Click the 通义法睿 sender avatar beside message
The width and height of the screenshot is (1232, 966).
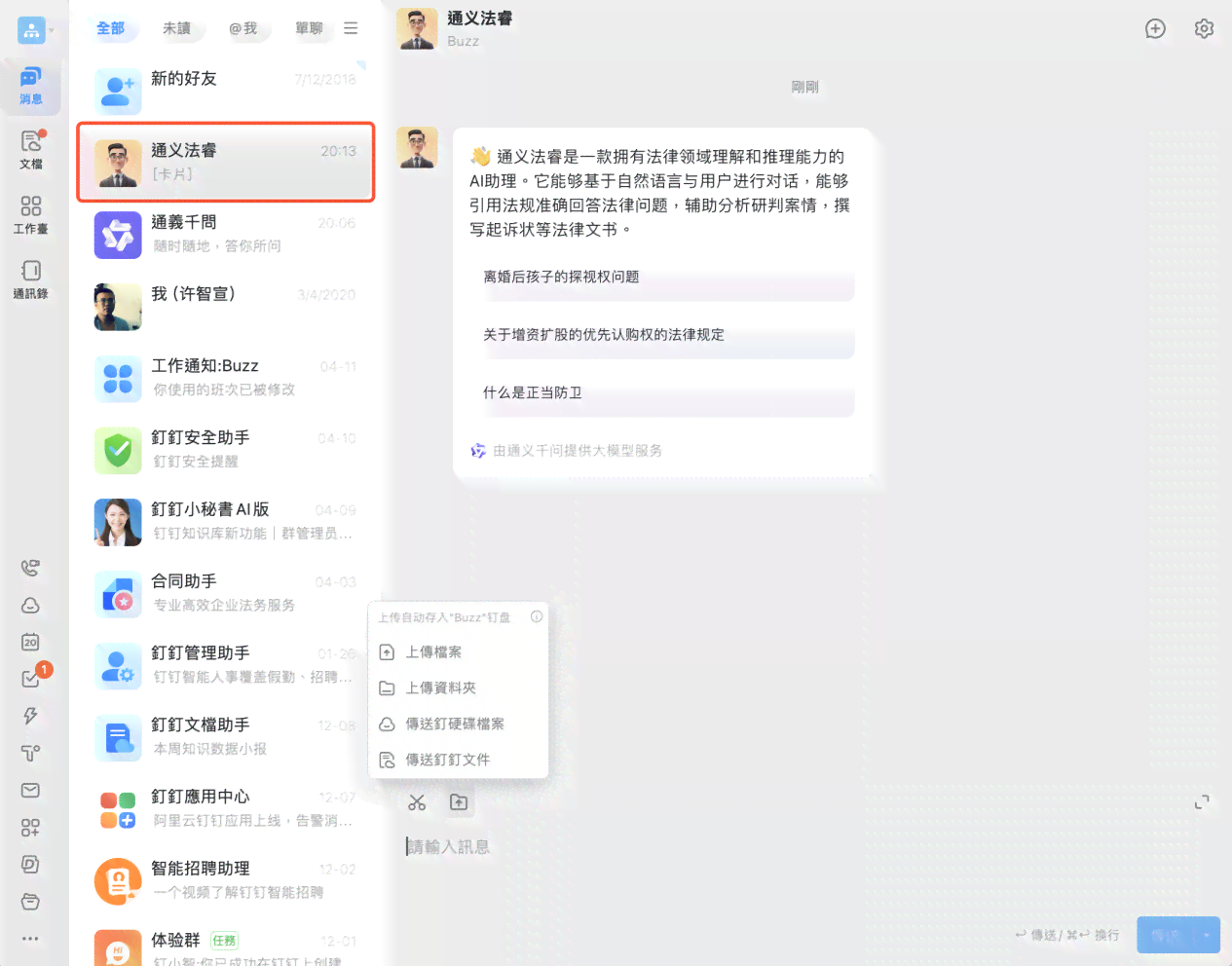pos(417,148)
